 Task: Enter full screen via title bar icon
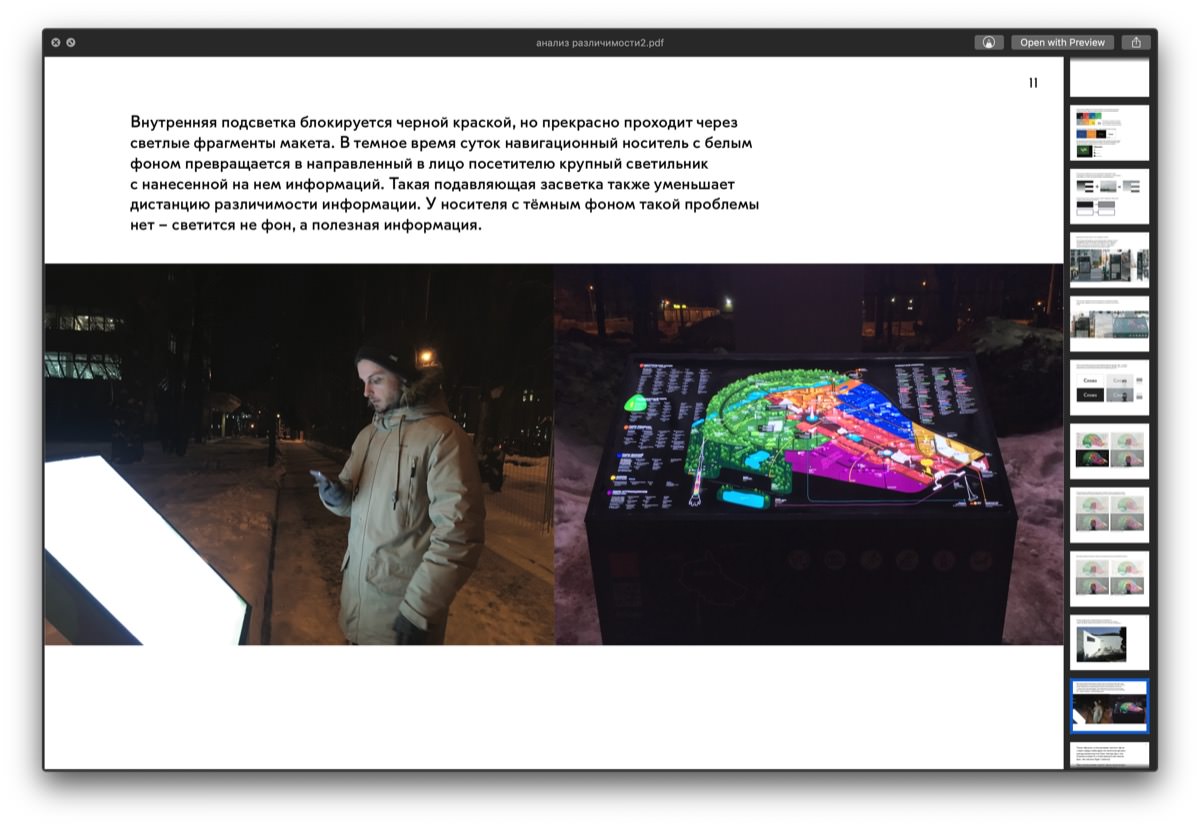[71, 43]
